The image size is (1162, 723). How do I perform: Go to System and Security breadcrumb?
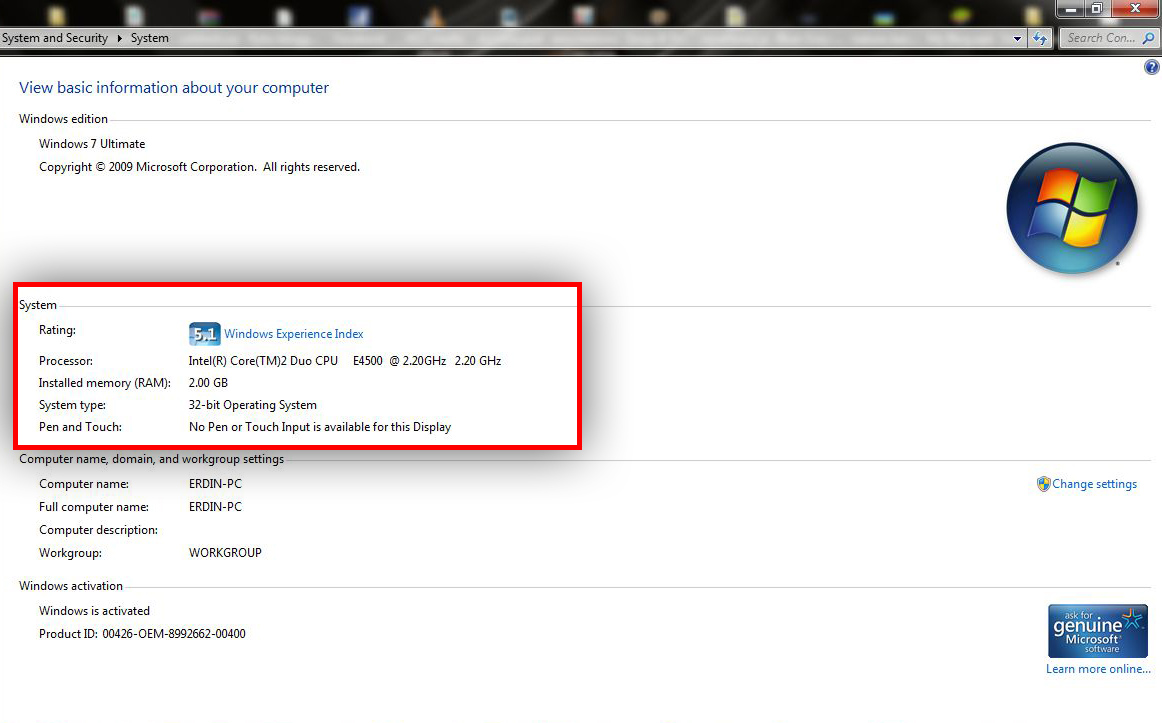(55, 38)
